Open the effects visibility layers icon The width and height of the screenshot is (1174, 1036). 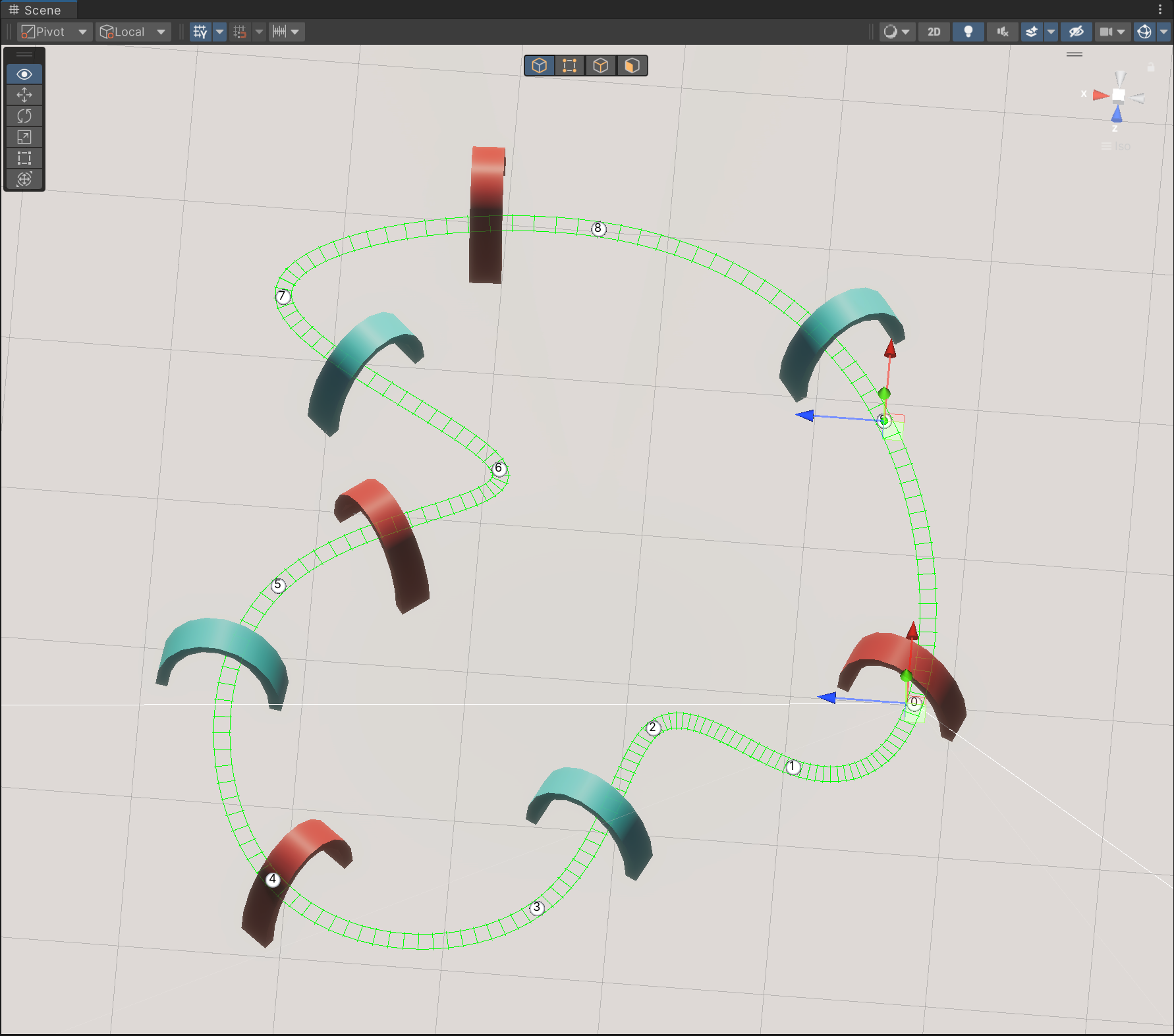point(1031,32)
